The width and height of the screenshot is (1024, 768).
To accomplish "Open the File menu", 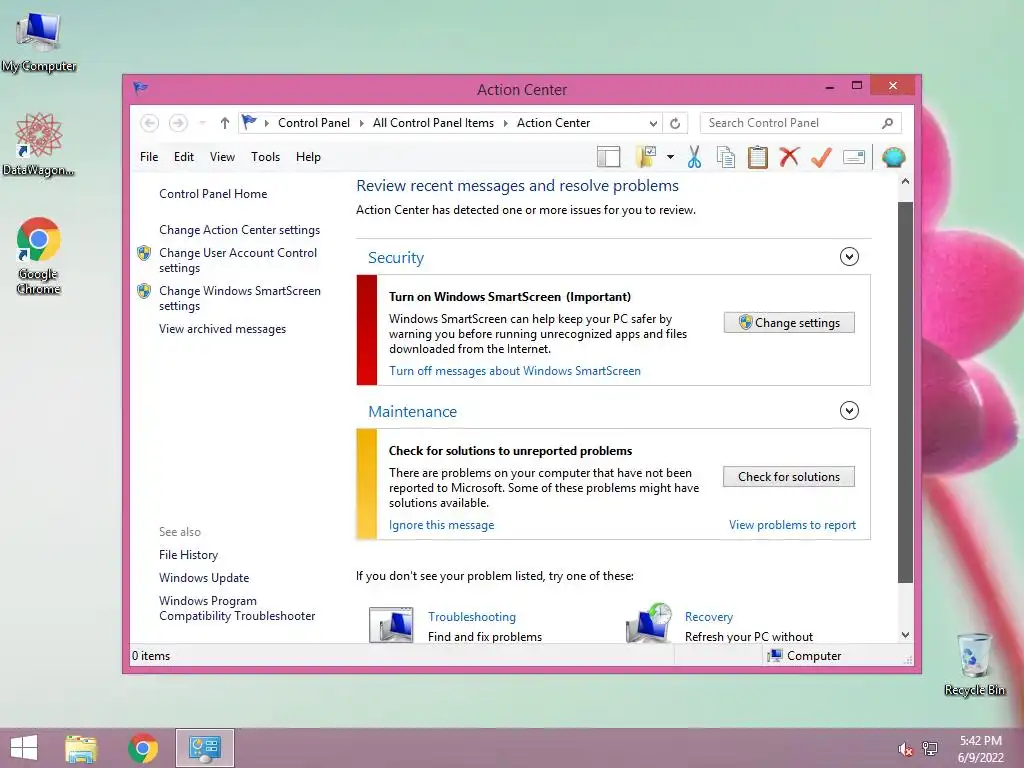I will tap(149, 157).
